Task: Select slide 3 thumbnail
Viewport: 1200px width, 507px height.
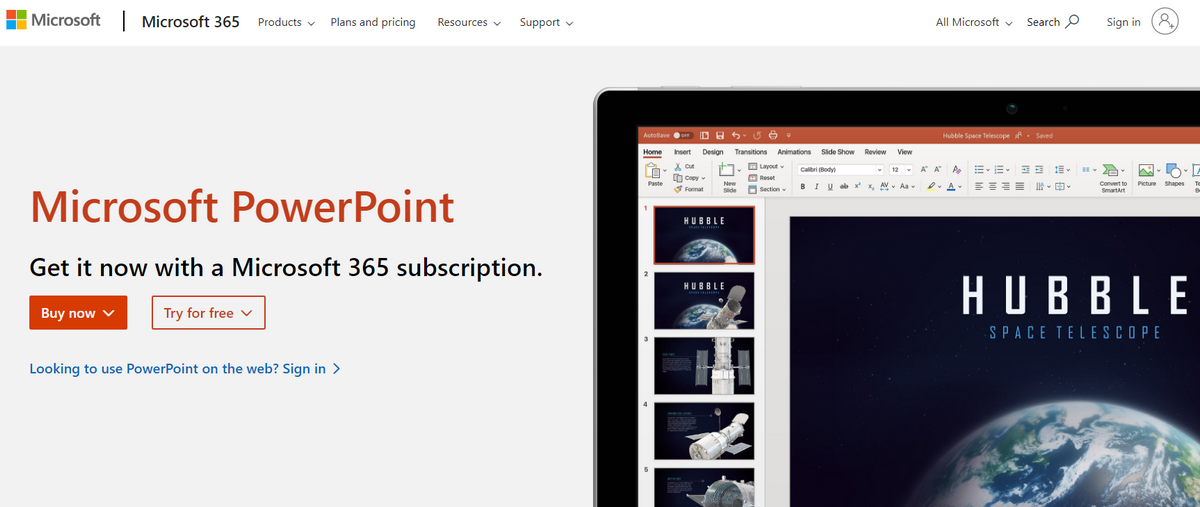Action: [x=704, y=365]
